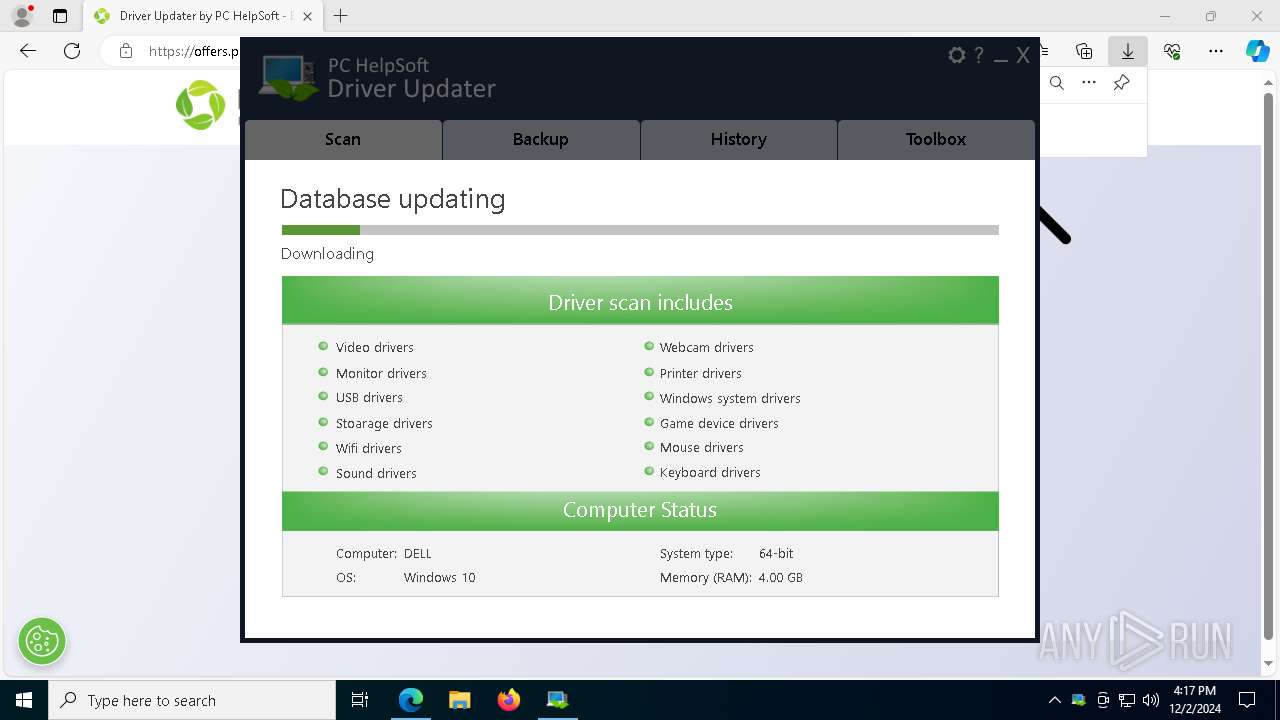Click the 'Mouse drivers' list item
The image size is (1280, 720).
701,447
